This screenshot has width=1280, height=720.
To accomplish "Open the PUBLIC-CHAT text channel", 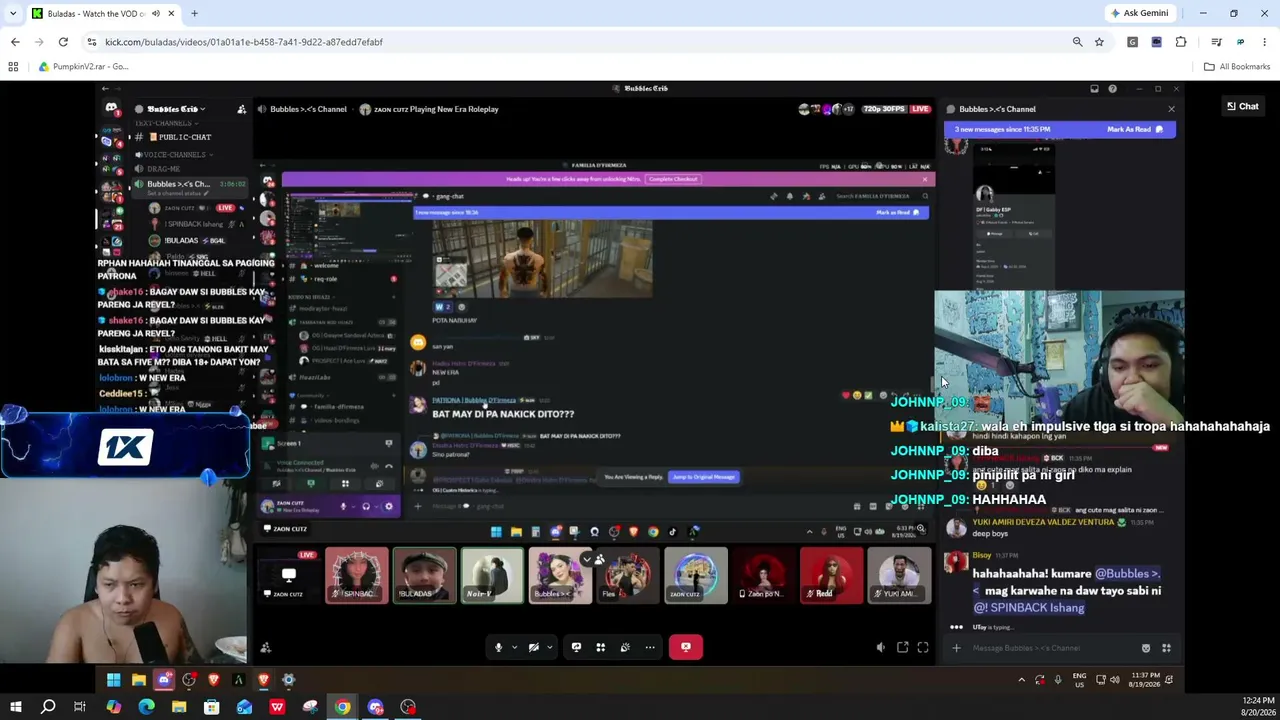I will click(184, 137).
